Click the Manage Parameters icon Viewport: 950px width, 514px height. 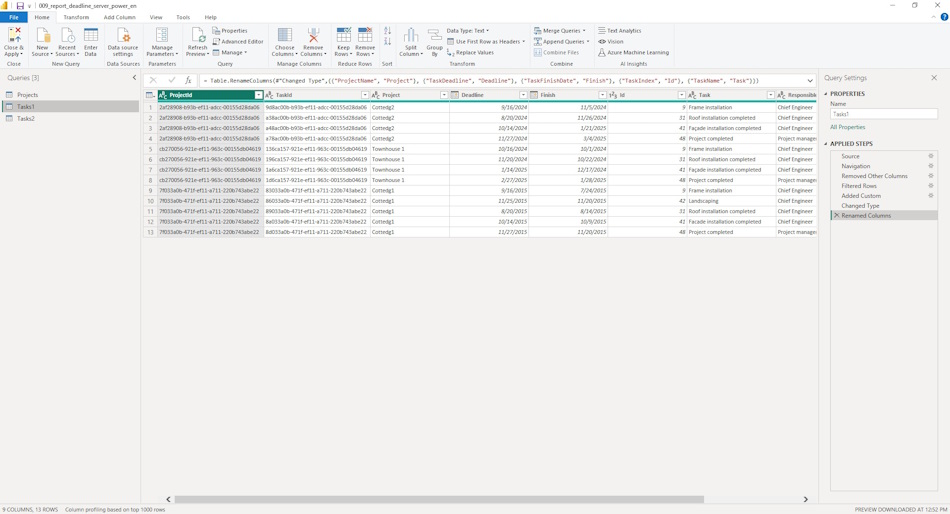(162, 35)
